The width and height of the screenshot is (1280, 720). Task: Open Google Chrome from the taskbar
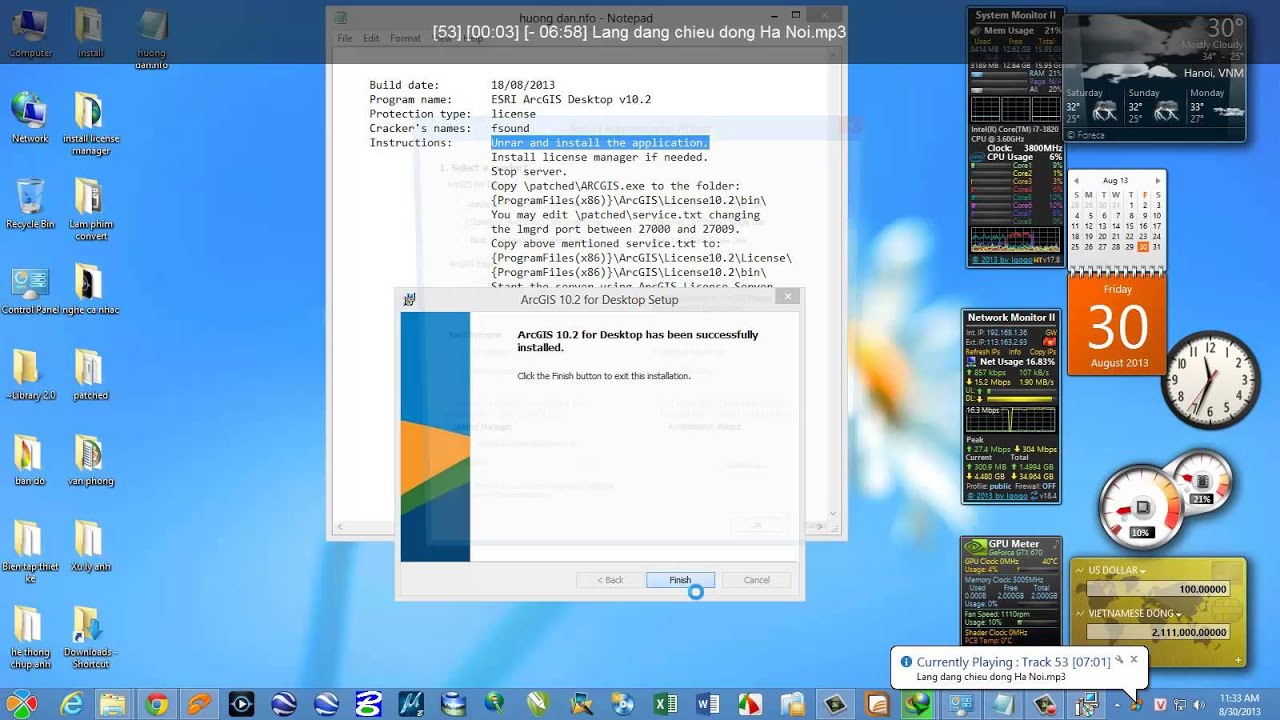pyautogui.click(x=156, y=704)
